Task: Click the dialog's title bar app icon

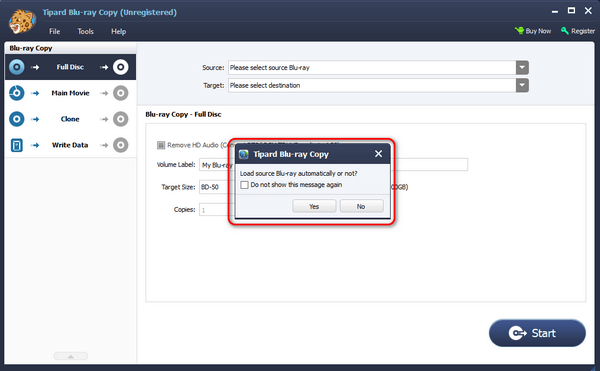Action: click(x=244, y=154)
